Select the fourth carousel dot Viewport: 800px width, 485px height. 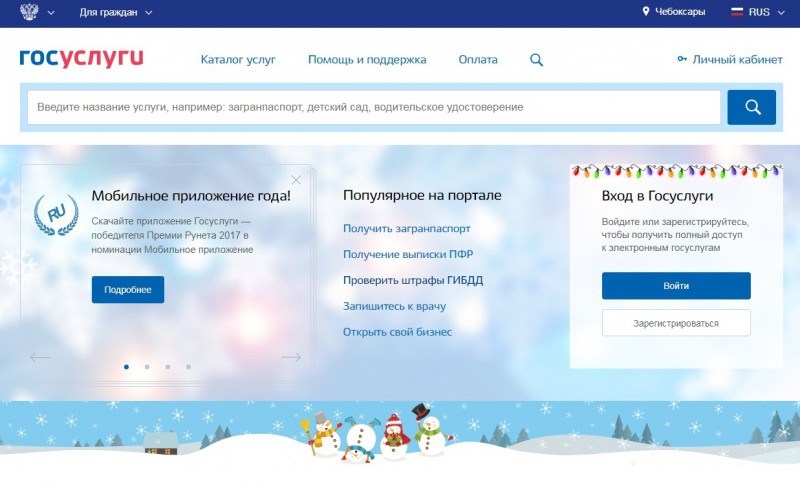(x=188, y=367)
